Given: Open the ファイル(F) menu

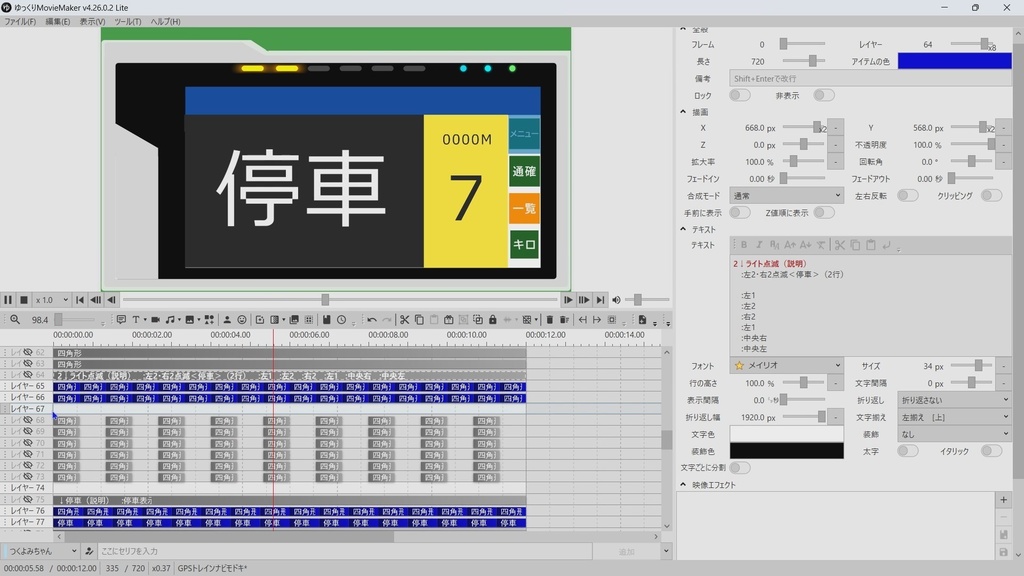Looking at the screenshot, I should click(20, 22).
